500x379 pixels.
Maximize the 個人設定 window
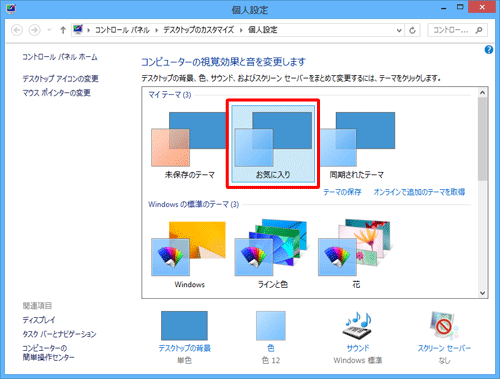(460, 7)
